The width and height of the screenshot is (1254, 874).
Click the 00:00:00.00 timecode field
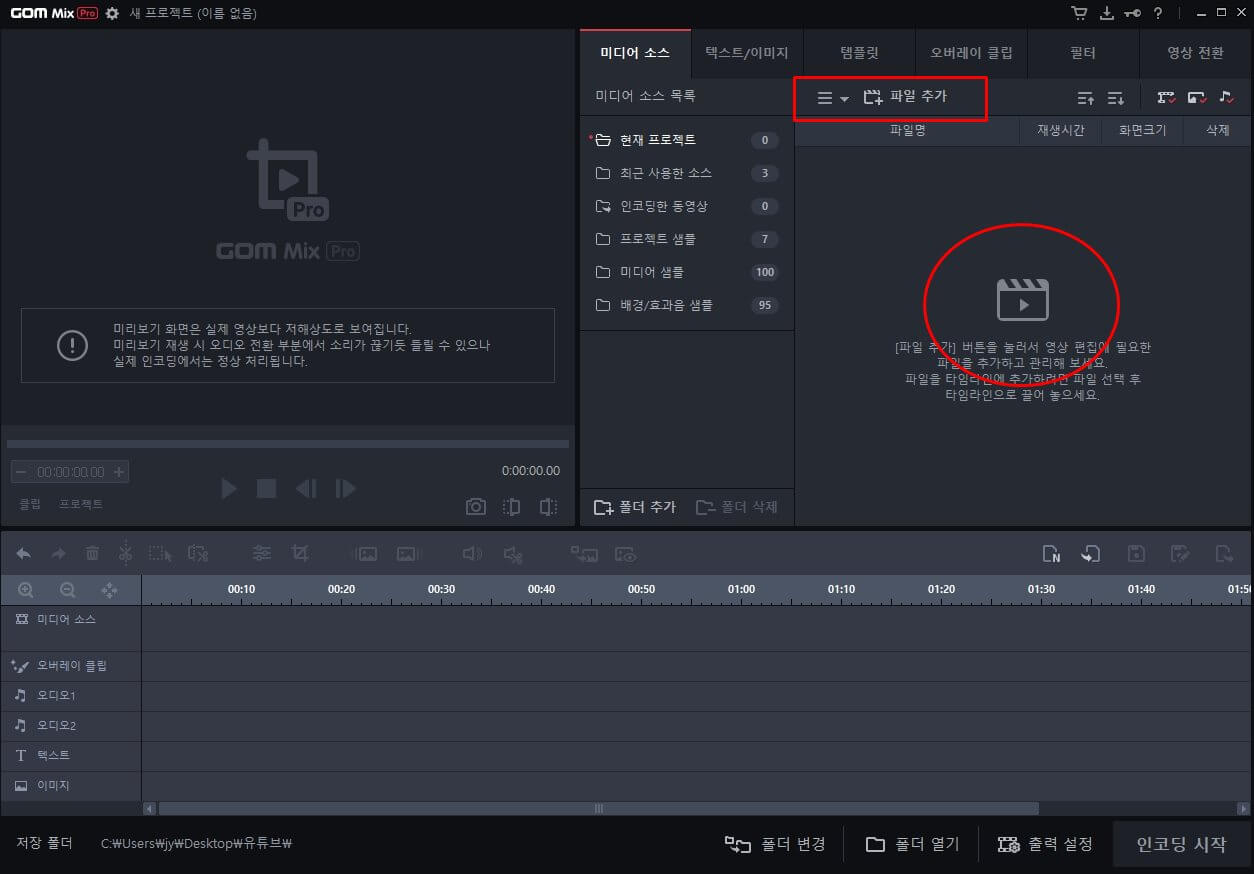pyautogui.click(x=71, y=472)
